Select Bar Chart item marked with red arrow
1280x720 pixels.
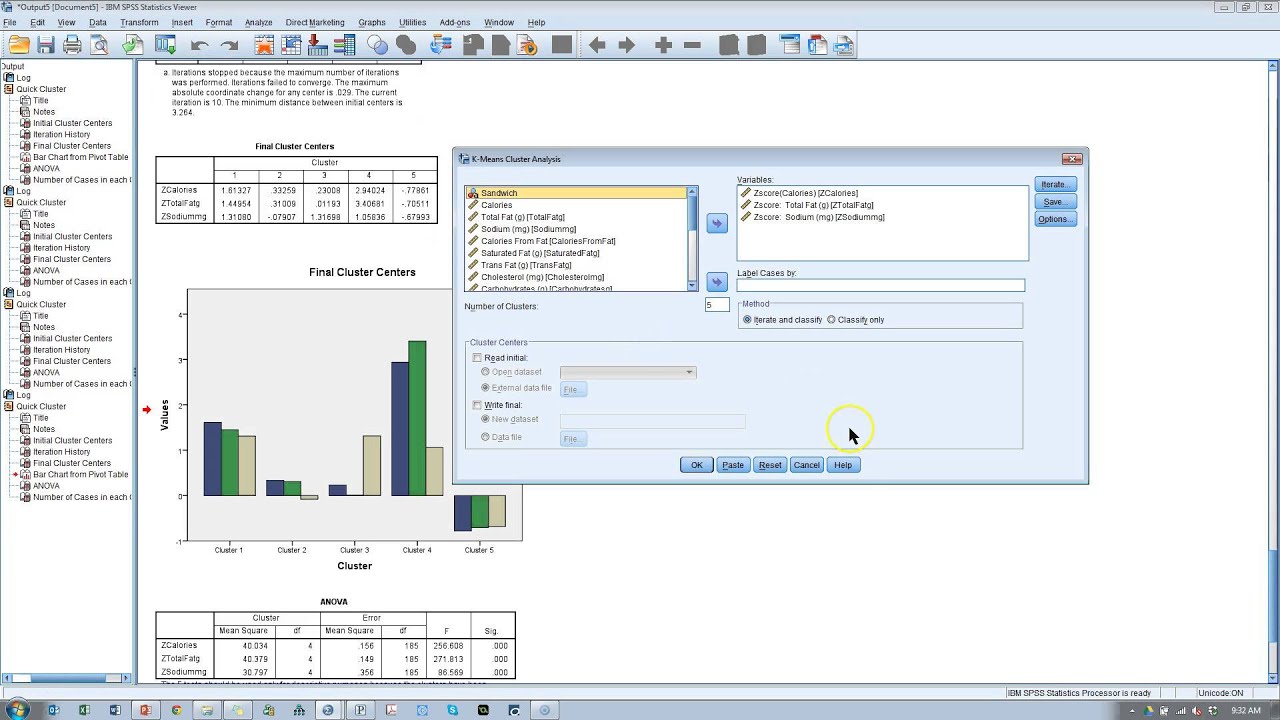(80, 474)
